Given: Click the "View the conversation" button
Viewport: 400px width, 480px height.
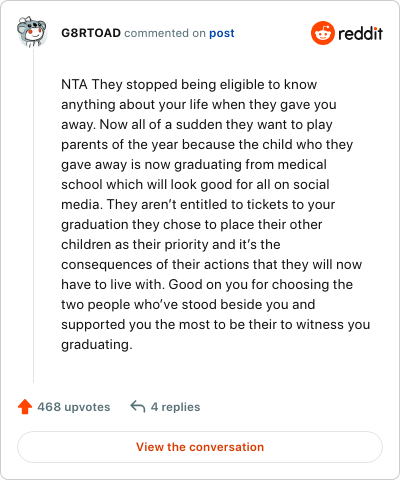Looking at the screenshot, I should [200, 447].
